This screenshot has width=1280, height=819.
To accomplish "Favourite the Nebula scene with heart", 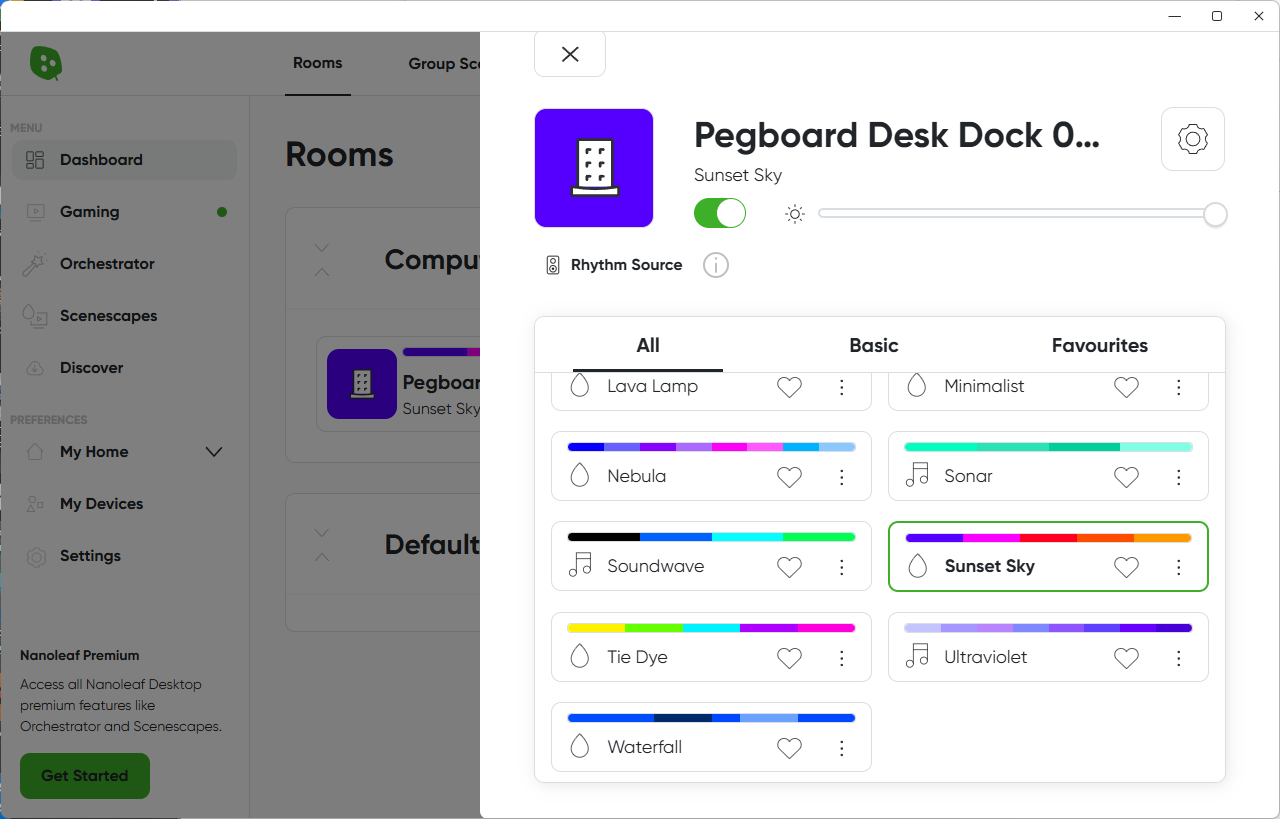I will pos(789,477).
